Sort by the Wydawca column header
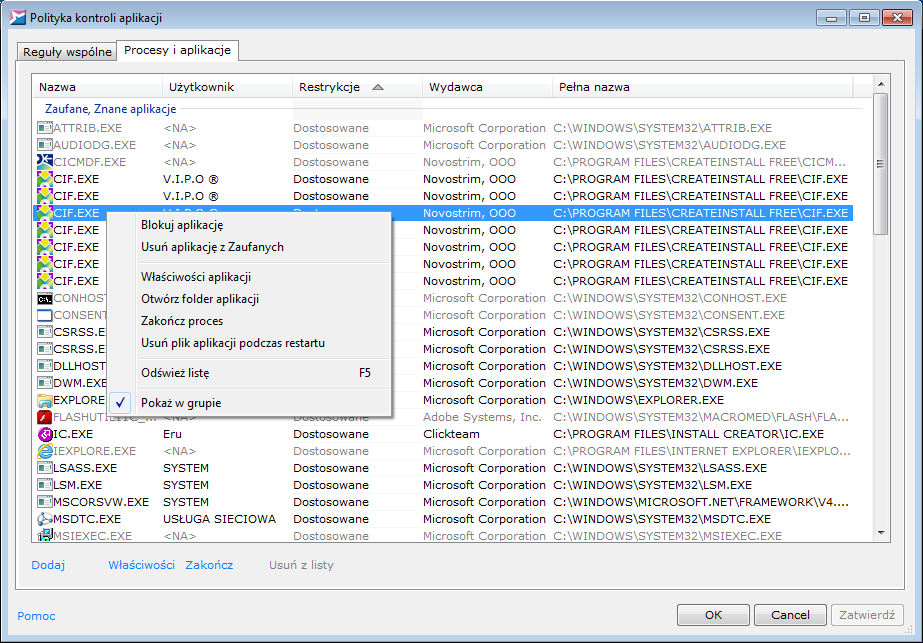Screen dimensions: 923x643 coord(487,87)
